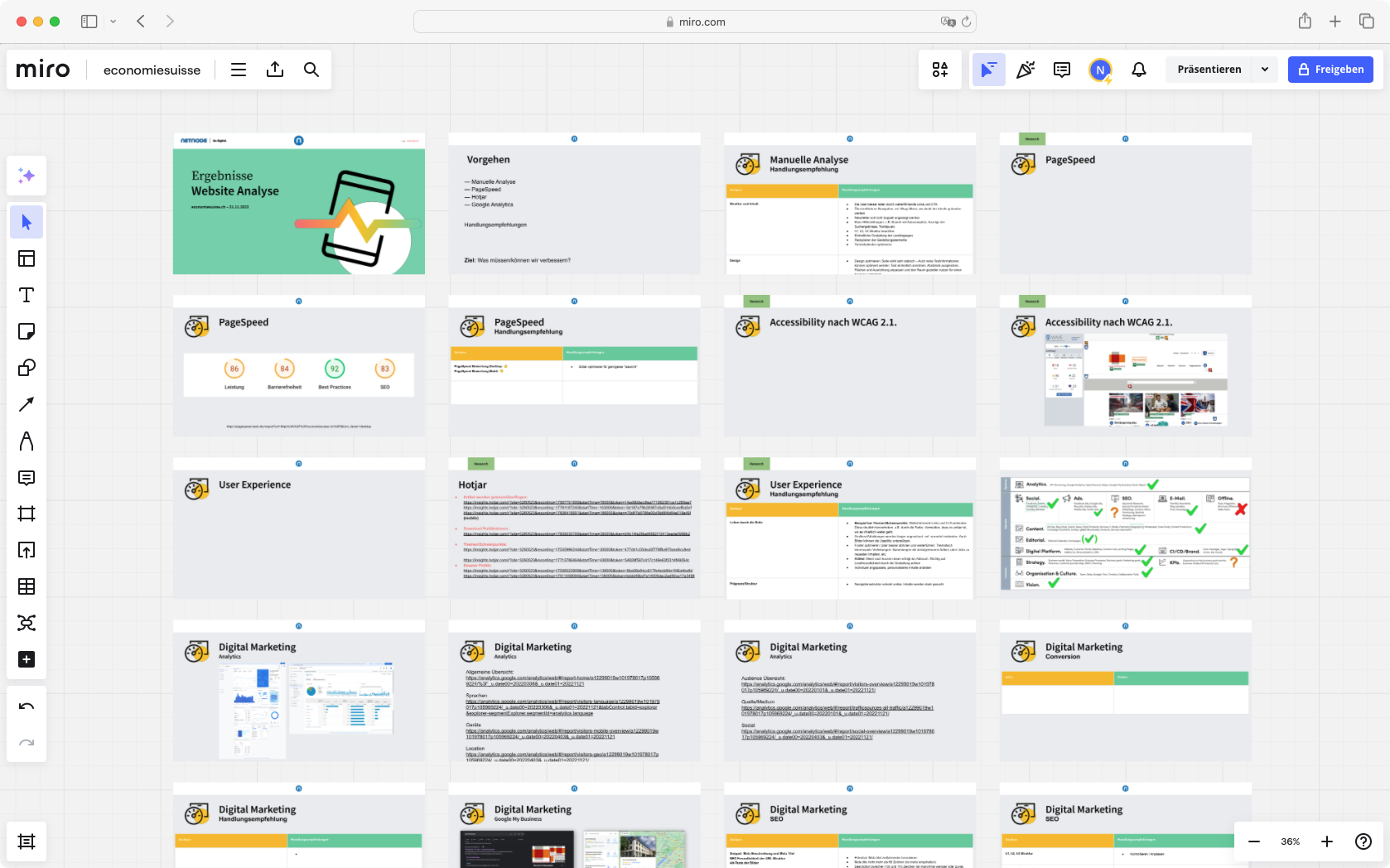Select the Hotjar links frame
The height and width of the screenshot is (868, 1390).
pos(574,528)
